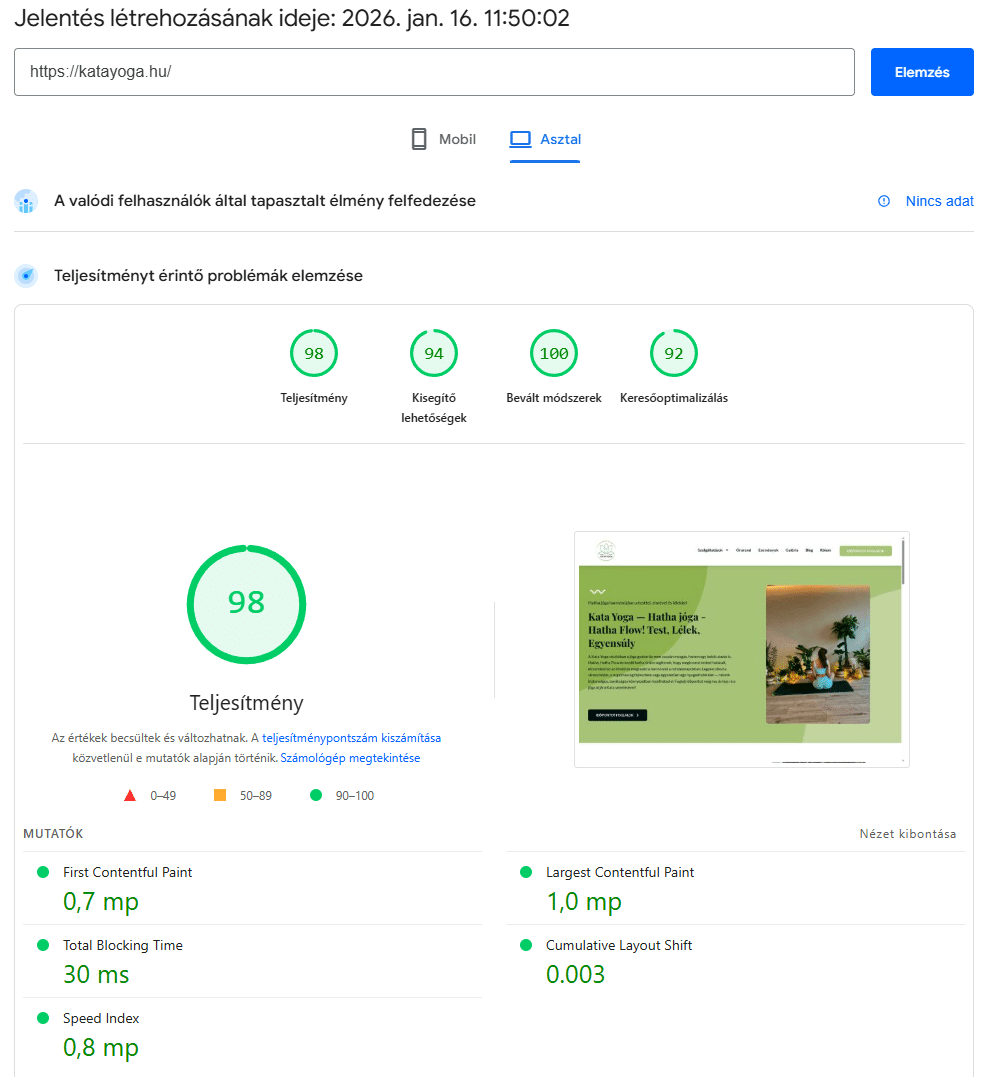
Task: Click the URL input field
Action: coord(434,72)
